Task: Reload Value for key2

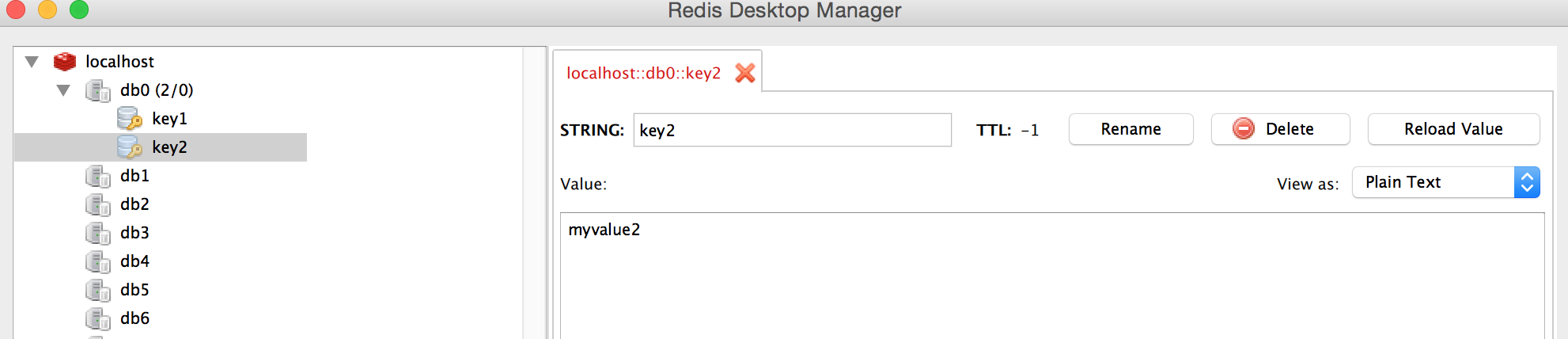Action: pos(1453,129)
